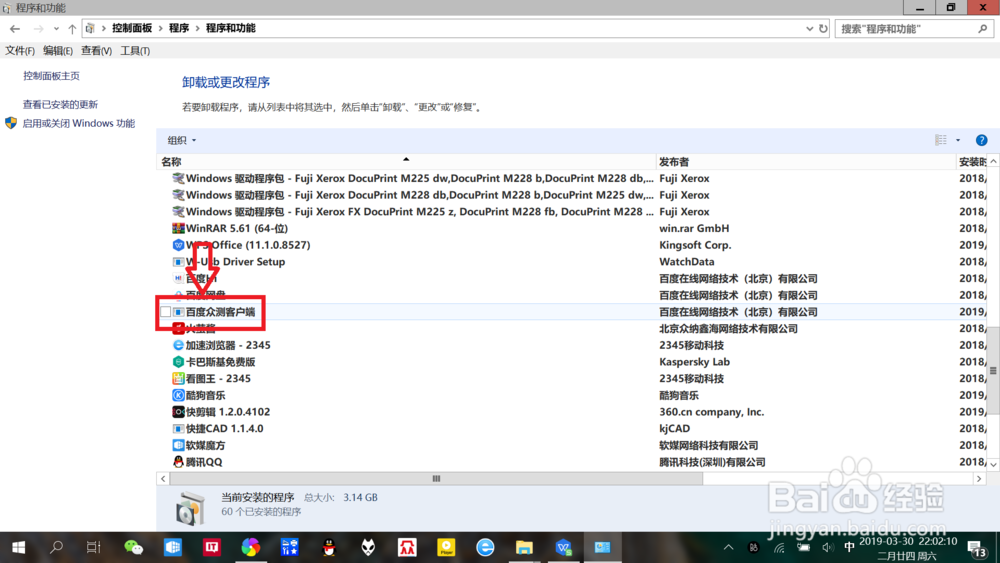Click the 卡巴斯基免费版 green icon
This screenshot has width=1000, height=563.
(x=178, y=362)
